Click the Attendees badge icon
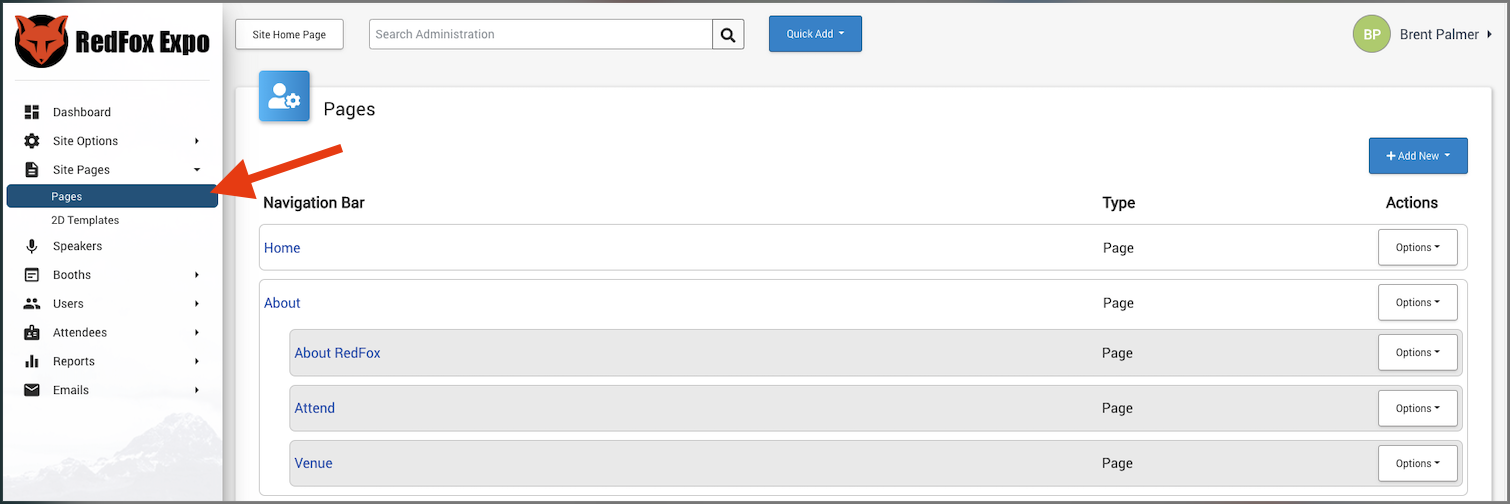The width and height of the screenshot is (1510, 504). pos(32,332)
